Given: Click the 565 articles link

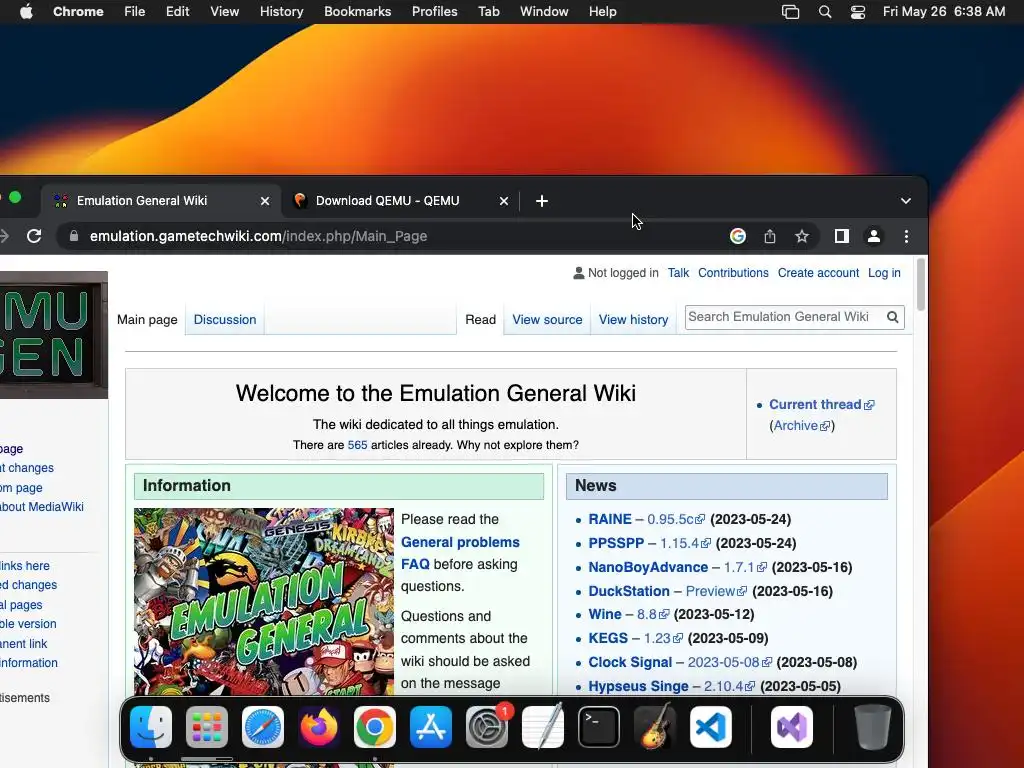Looking at the screenshot, I should (x=357, y=445).
